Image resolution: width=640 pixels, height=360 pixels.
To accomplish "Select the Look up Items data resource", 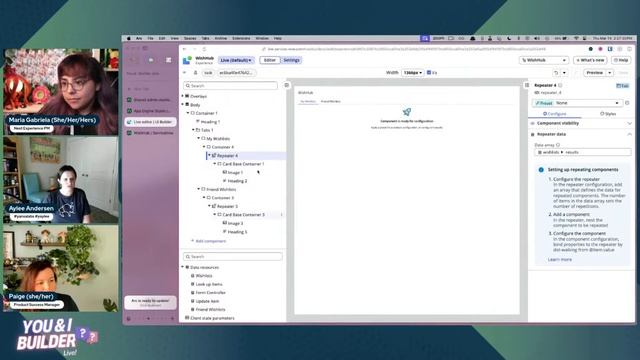I will [209, 284].
